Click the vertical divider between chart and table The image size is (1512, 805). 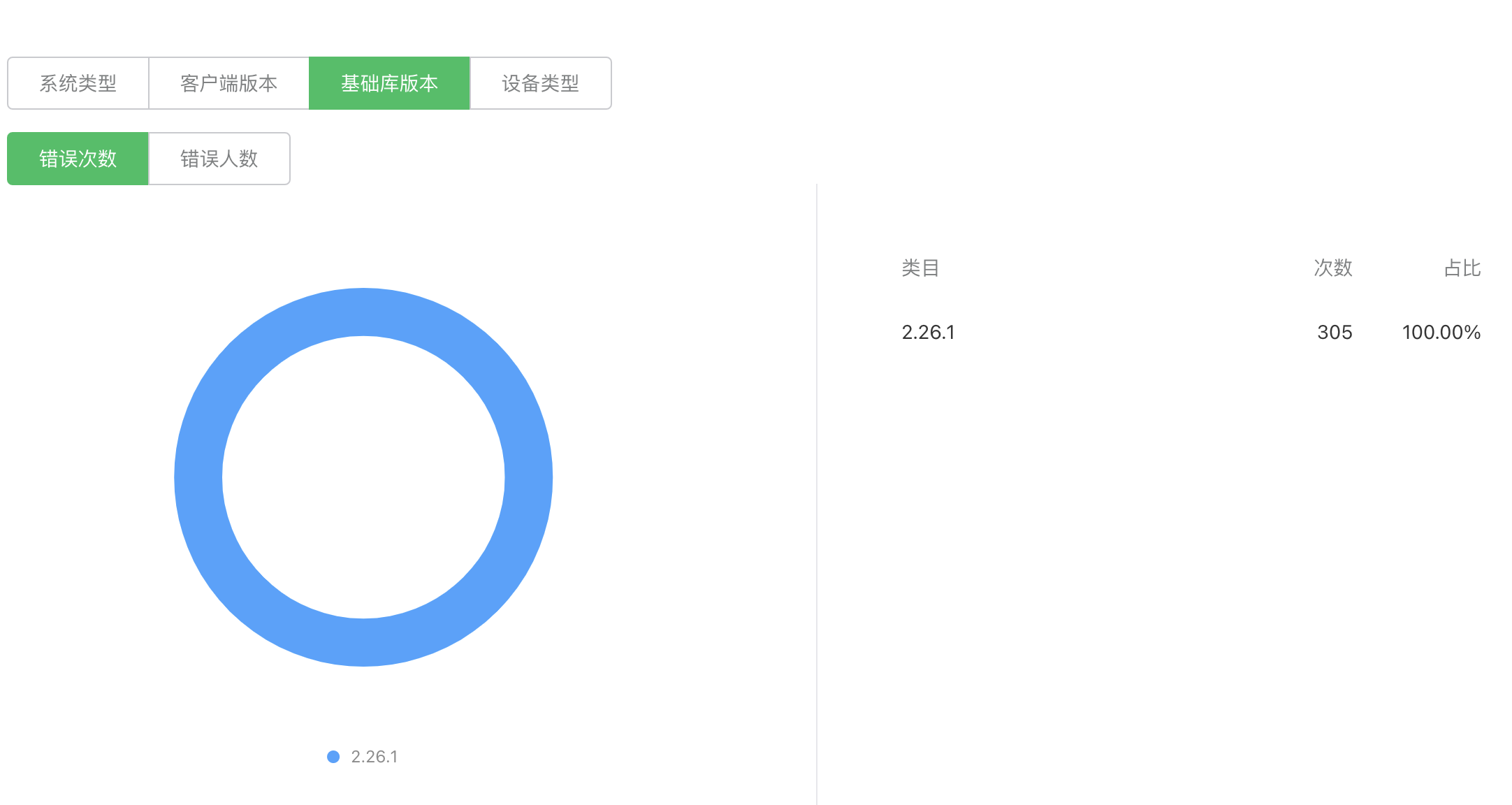click(x=816, y=489)
